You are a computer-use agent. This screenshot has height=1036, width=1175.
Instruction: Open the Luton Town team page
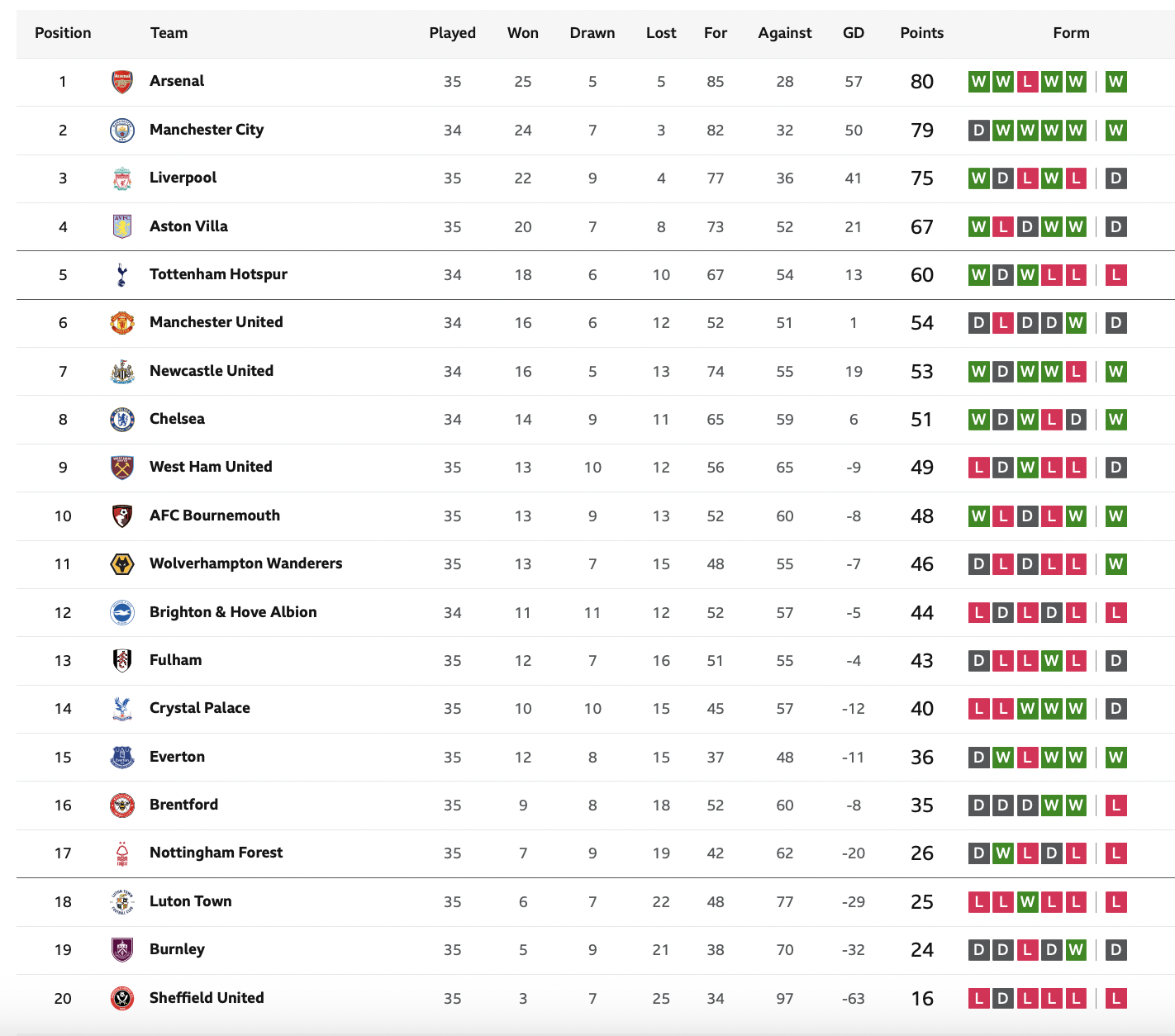coord(191,901)
